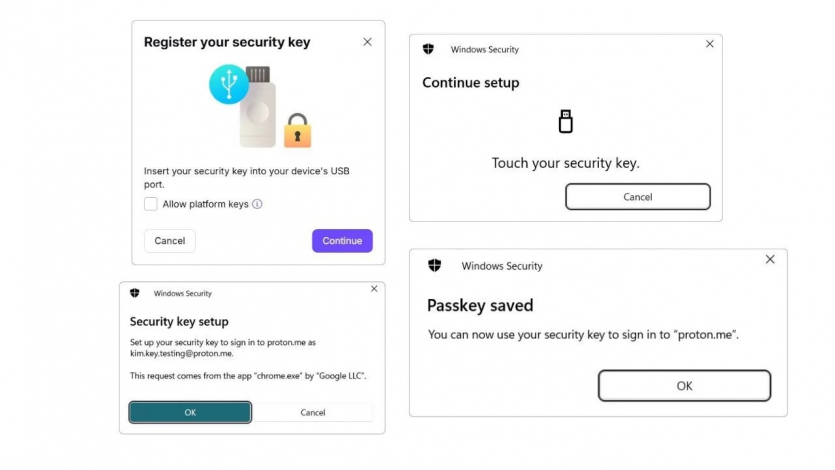835x470 pixels.
Task: Close the Security key setup window
Action: (x=374, y=289)
